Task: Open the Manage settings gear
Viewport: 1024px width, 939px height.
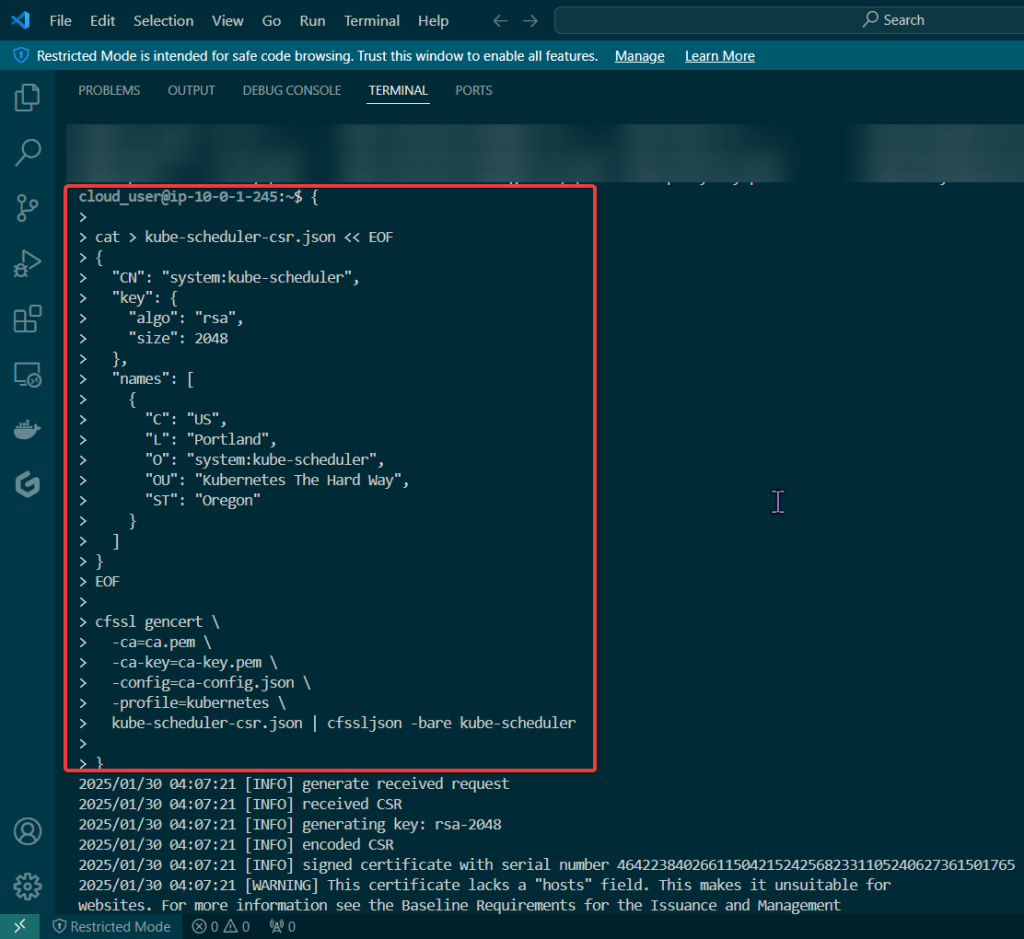Action: point(27,886)
